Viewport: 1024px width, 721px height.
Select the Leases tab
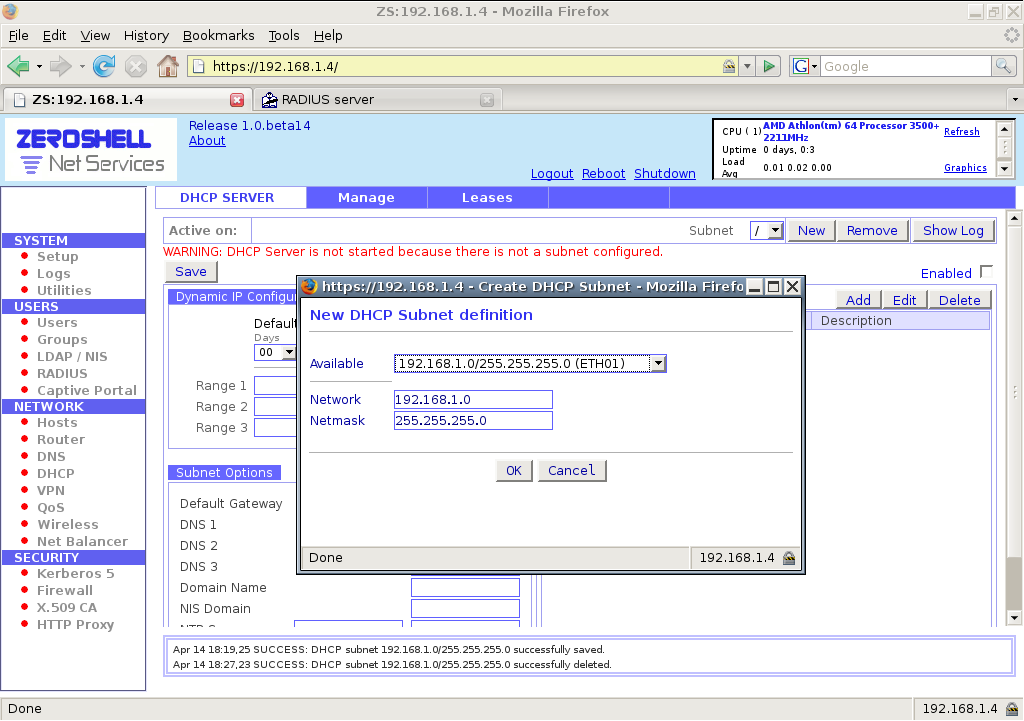pyautogui.click(x=487, y=198)
